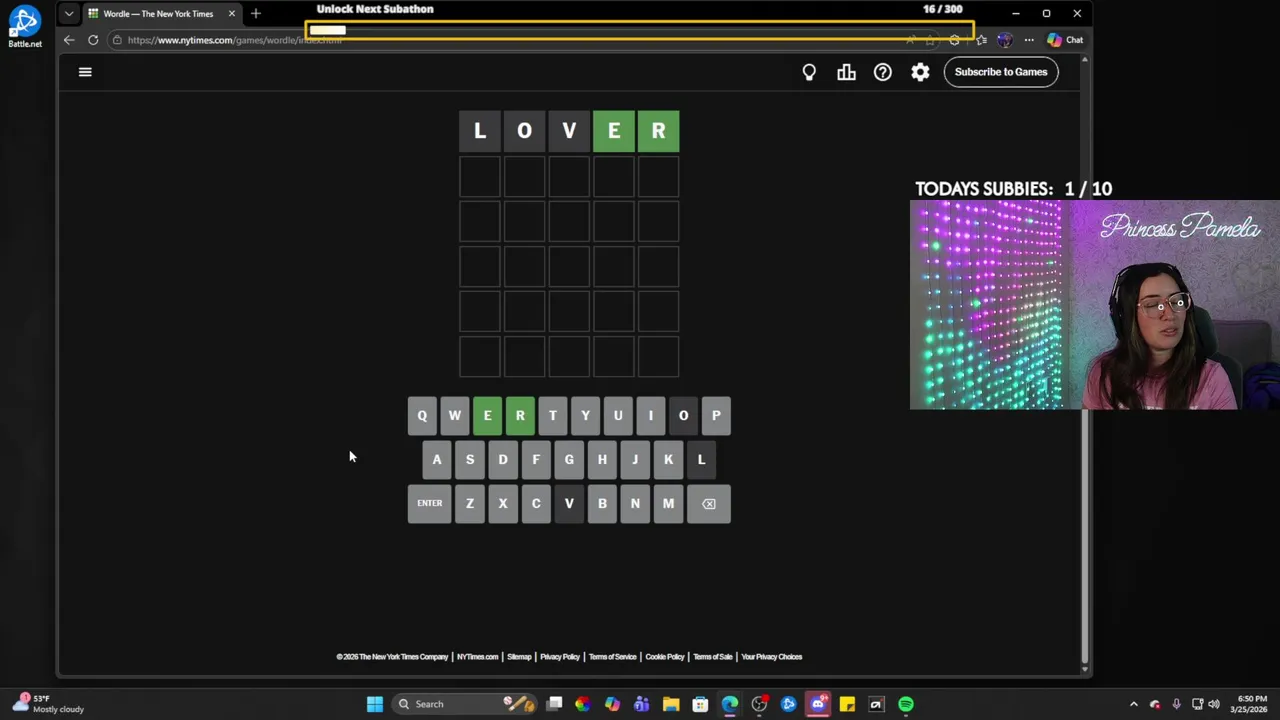Tap the A key
Screen dimensions: 1280x720
pos(437,460)
